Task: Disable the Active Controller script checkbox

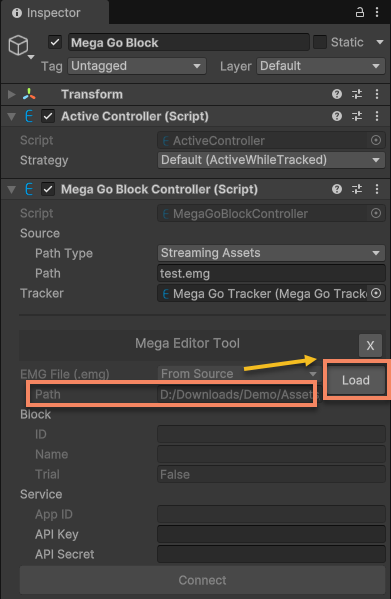Action: (48, 116)
